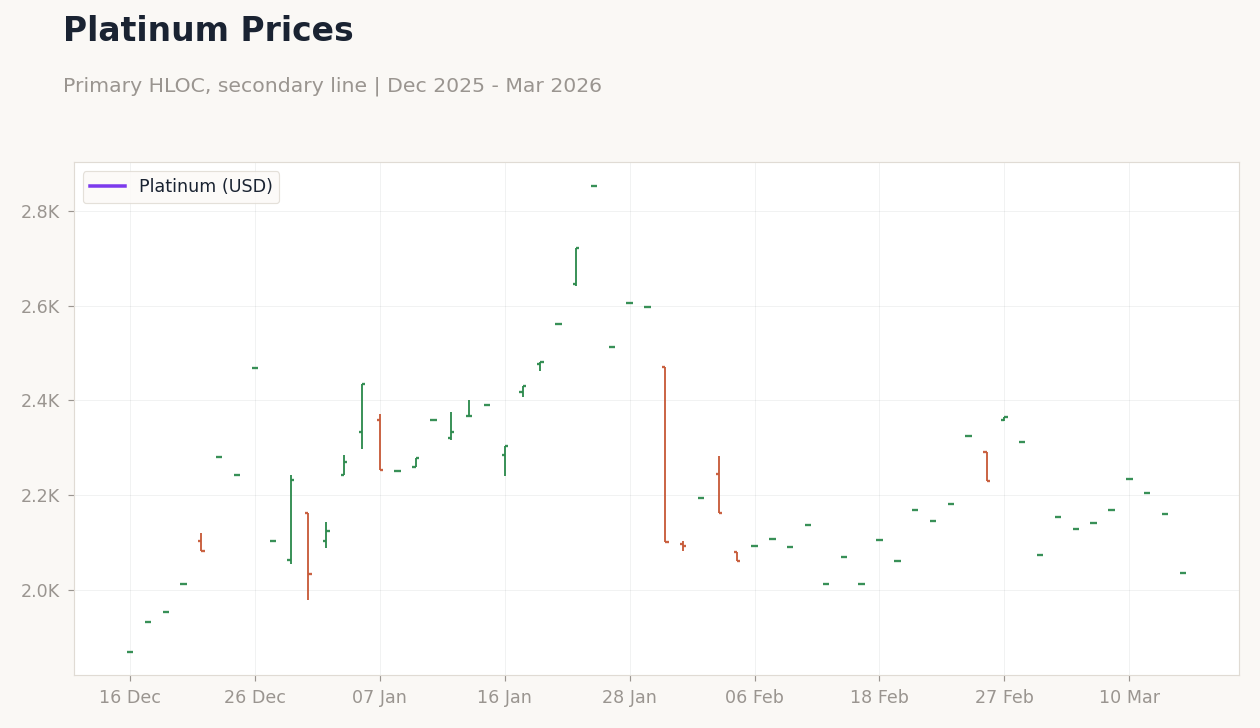Click the 16 Jan x-axis label
1260x728 pixels.
(505, 698)
